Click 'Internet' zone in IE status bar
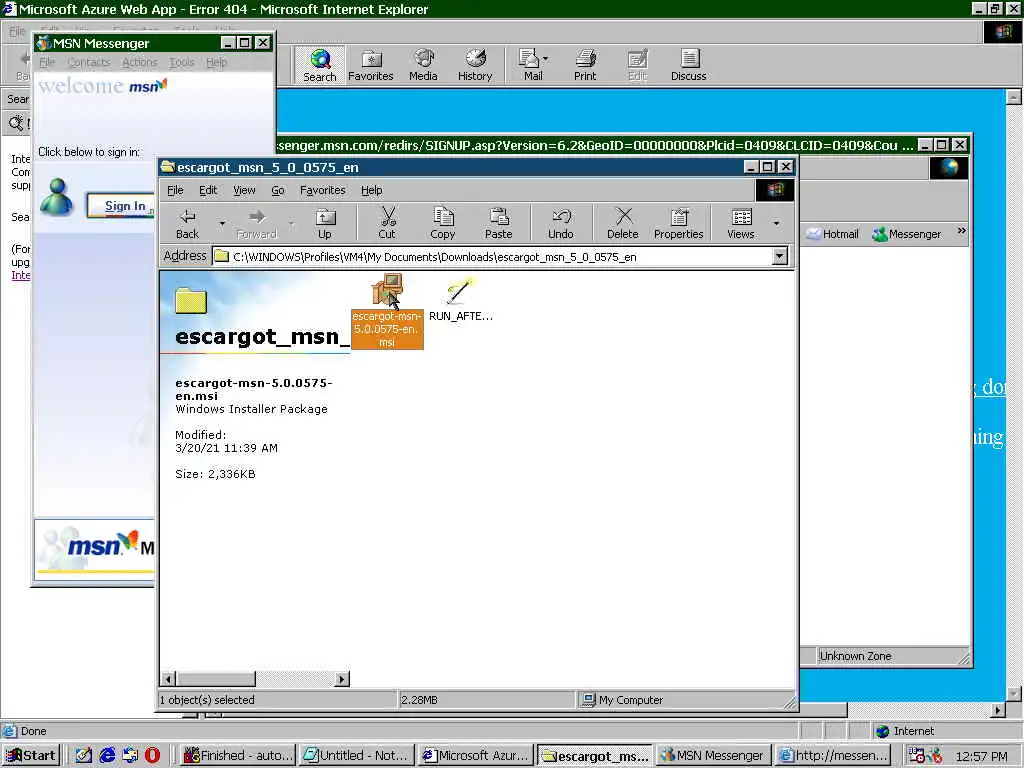 point(913,731)
